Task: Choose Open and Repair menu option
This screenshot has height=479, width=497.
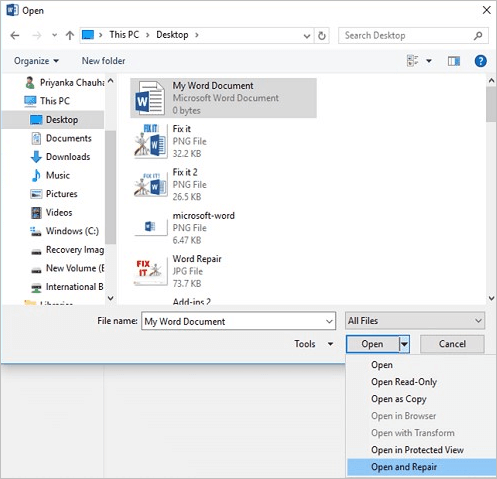Action: 421,467
